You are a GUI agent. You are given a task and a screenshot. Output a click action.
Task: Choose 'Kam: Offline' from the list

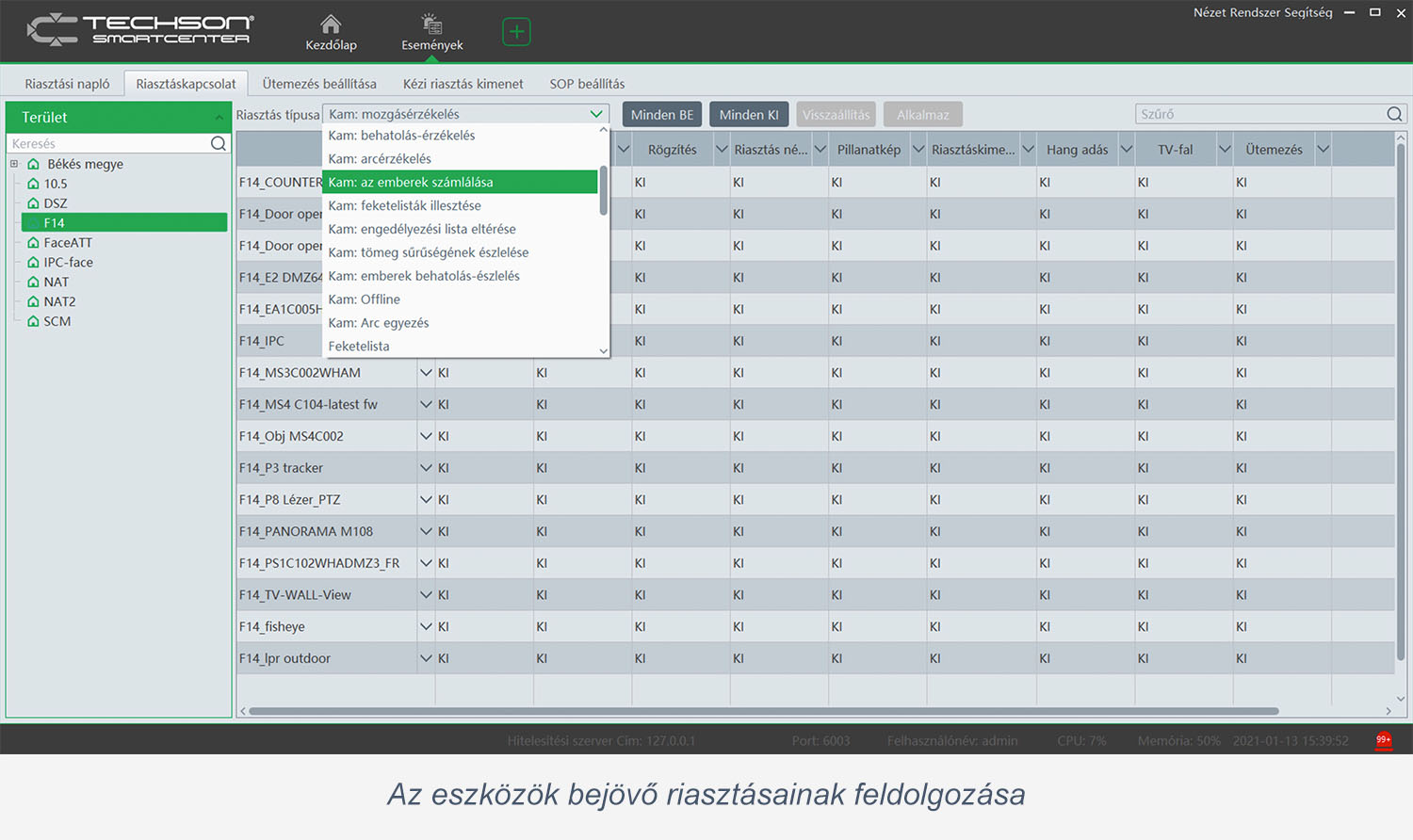[365, 299]
